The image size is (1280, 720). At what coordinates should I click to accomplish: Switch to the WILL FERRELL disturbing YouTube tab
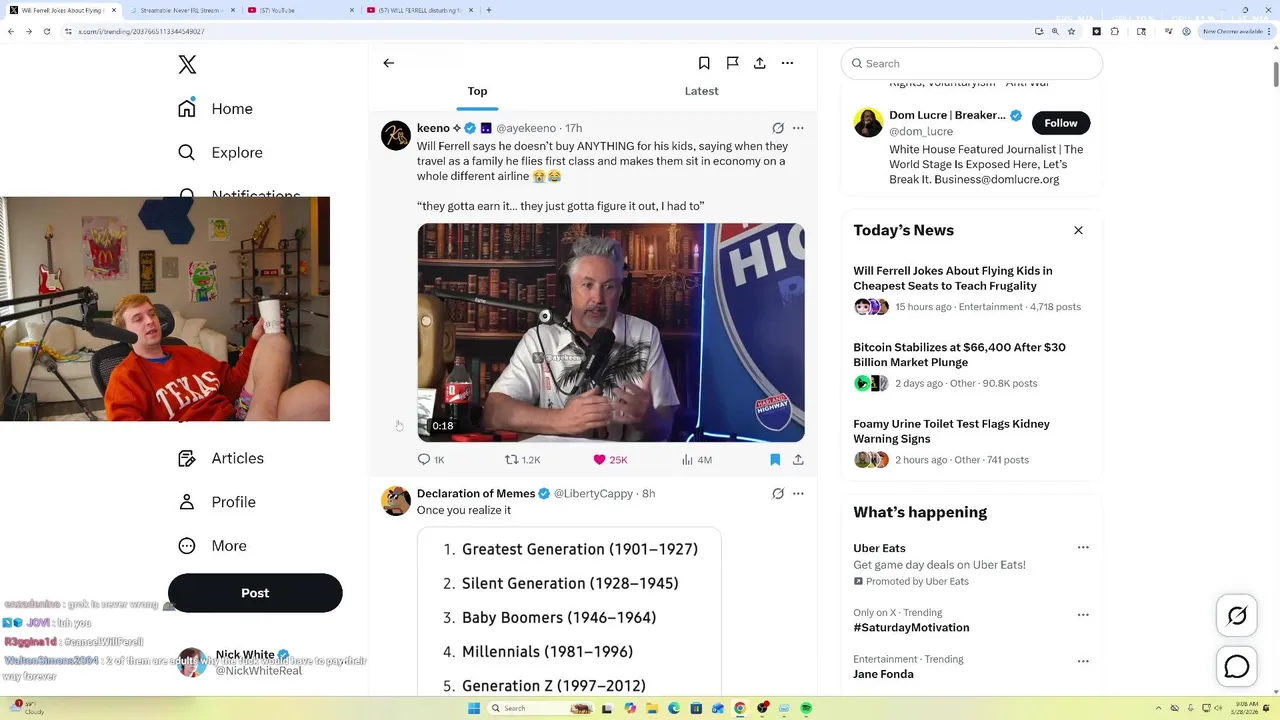click(x=420, y=10)
